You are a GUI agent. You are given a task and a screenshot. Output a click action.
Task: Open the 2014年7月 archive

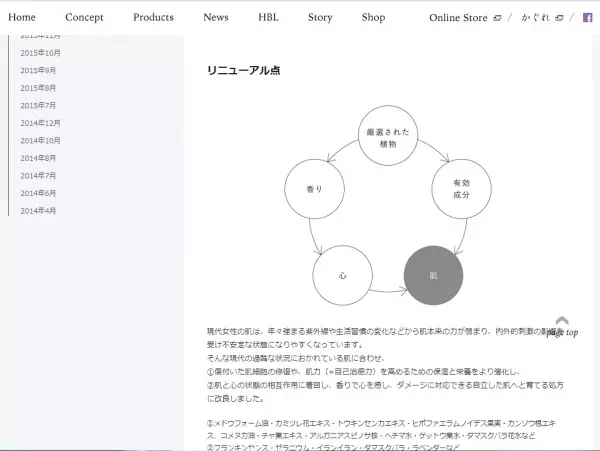pos(38,176)
